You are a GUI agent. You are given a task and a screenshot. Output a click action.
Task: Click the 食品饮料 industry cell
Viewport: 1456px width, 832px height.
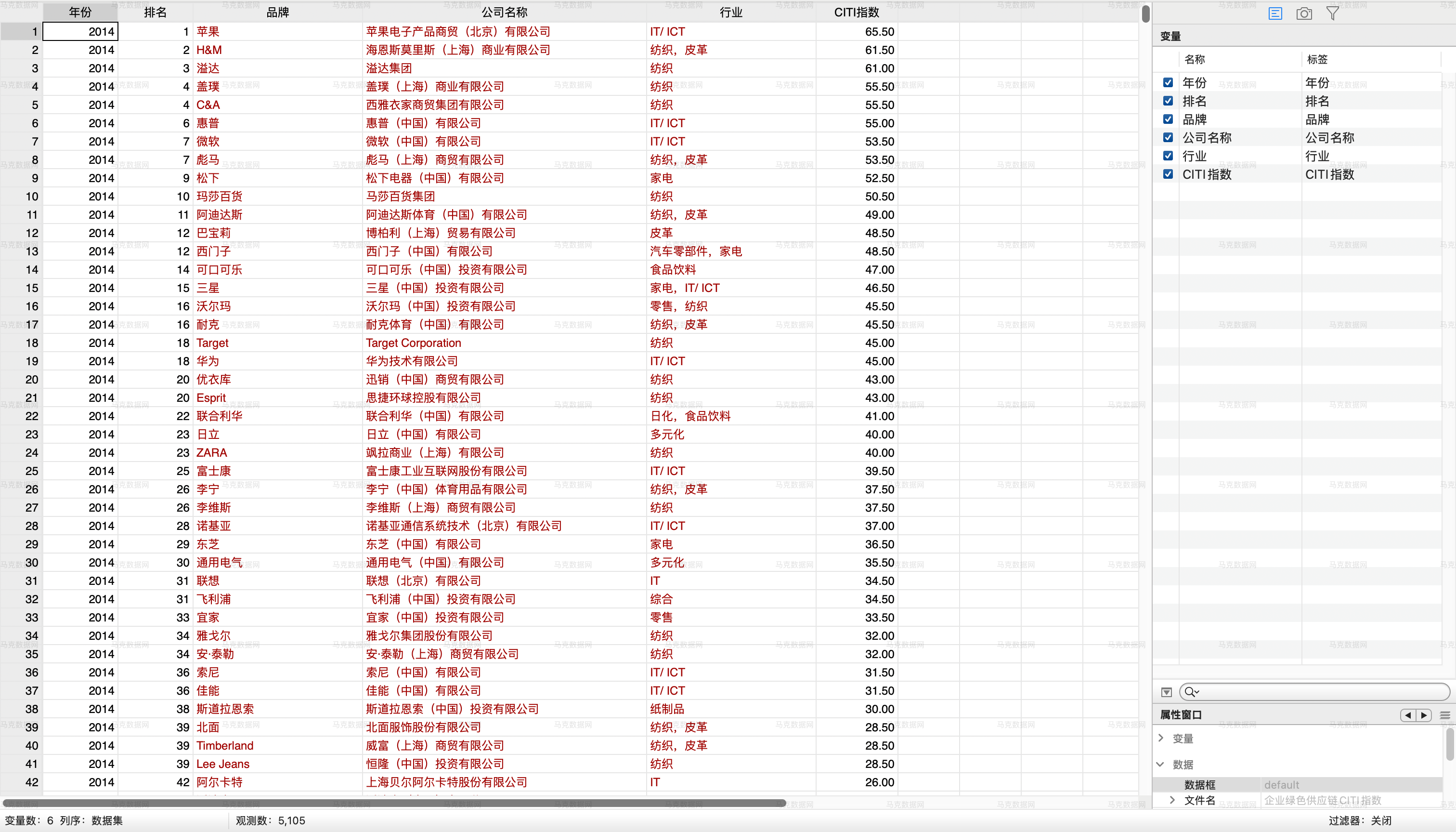point(731,270)
